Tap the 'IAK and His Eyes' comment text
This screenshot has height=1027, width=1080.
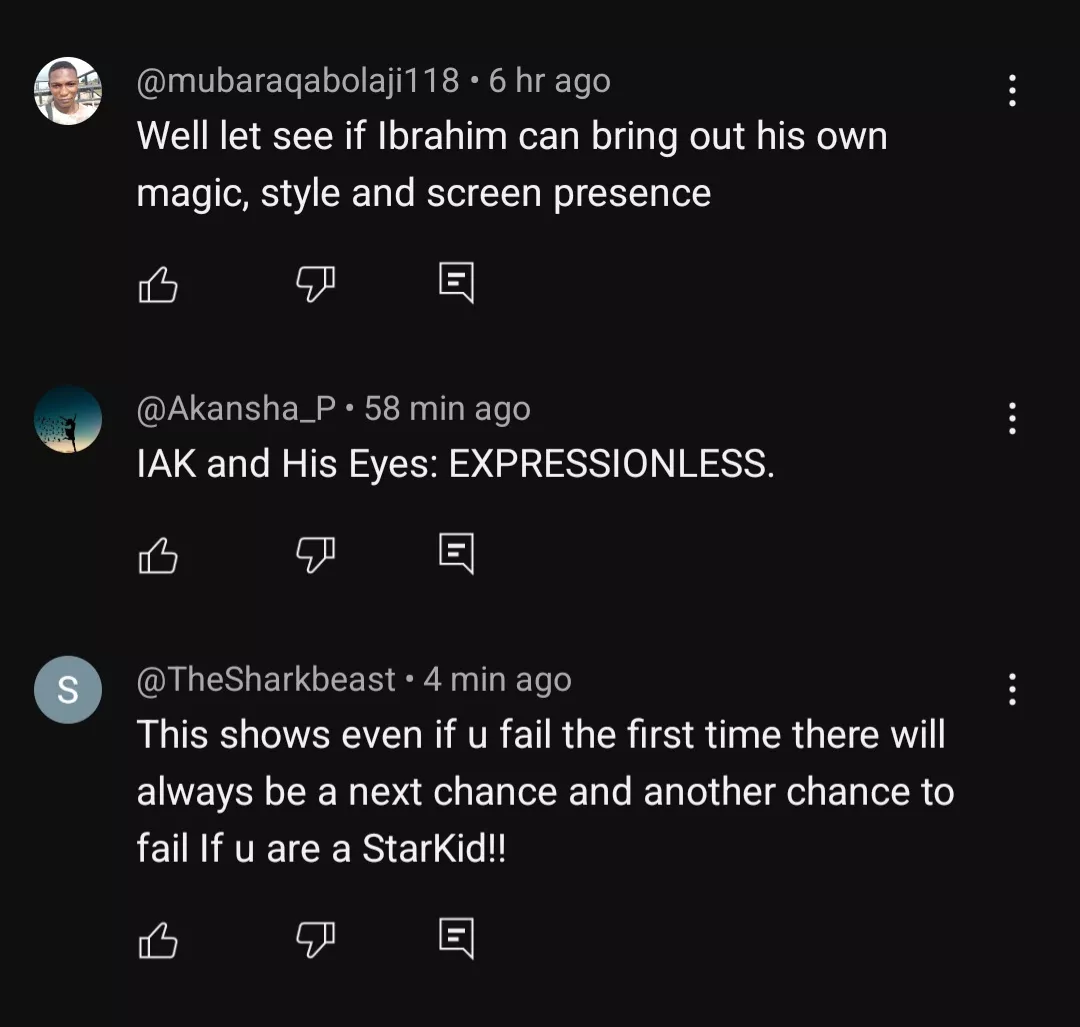point(455,464)
